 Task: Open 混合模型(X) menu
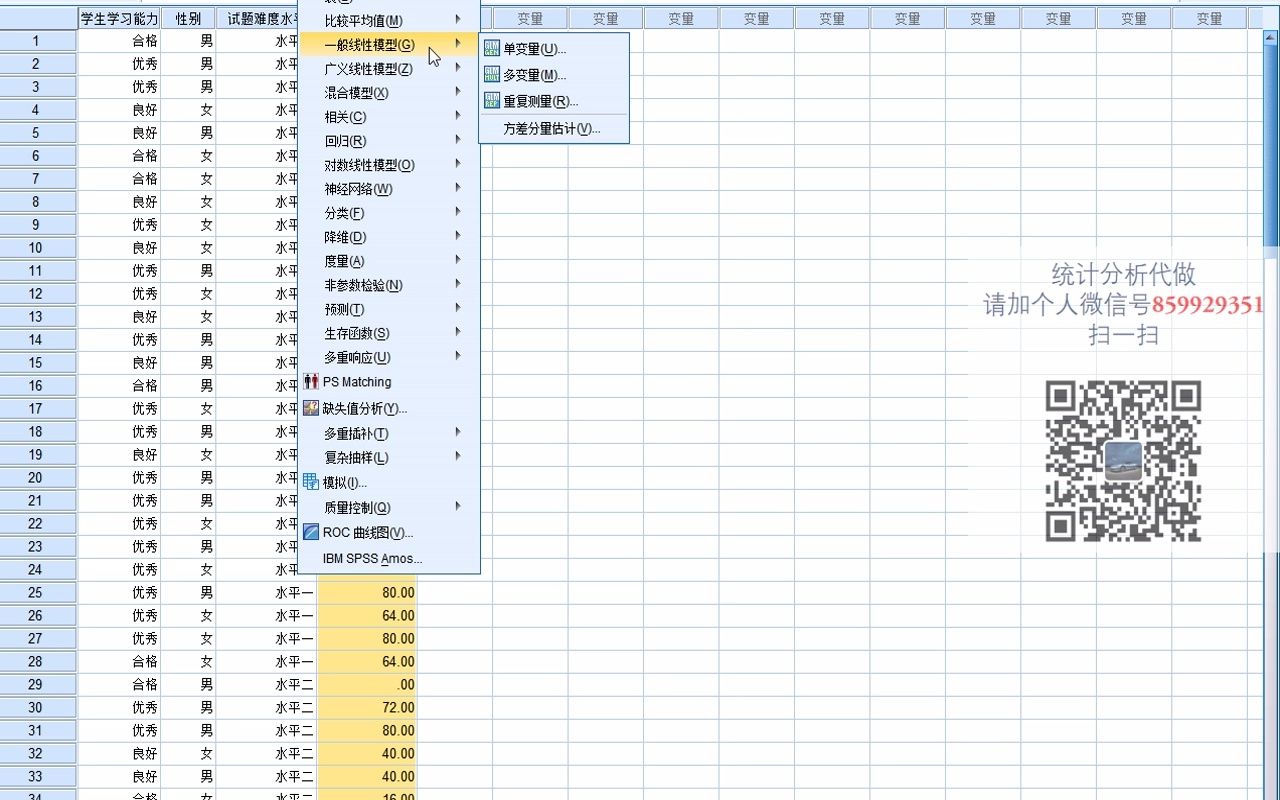point(389,92)
